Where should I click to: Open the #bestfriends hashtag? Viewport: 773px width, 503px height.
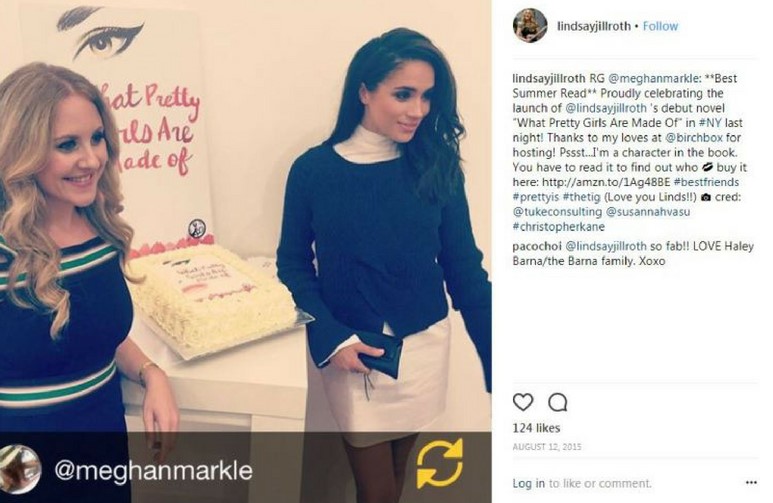coord(706,182)
